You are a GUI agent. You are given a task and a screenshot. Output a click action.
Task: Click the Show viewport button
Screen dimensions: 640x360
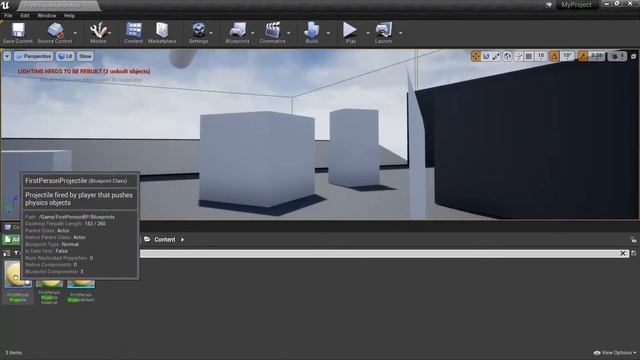pyautogui.click(x=85, y=56)
